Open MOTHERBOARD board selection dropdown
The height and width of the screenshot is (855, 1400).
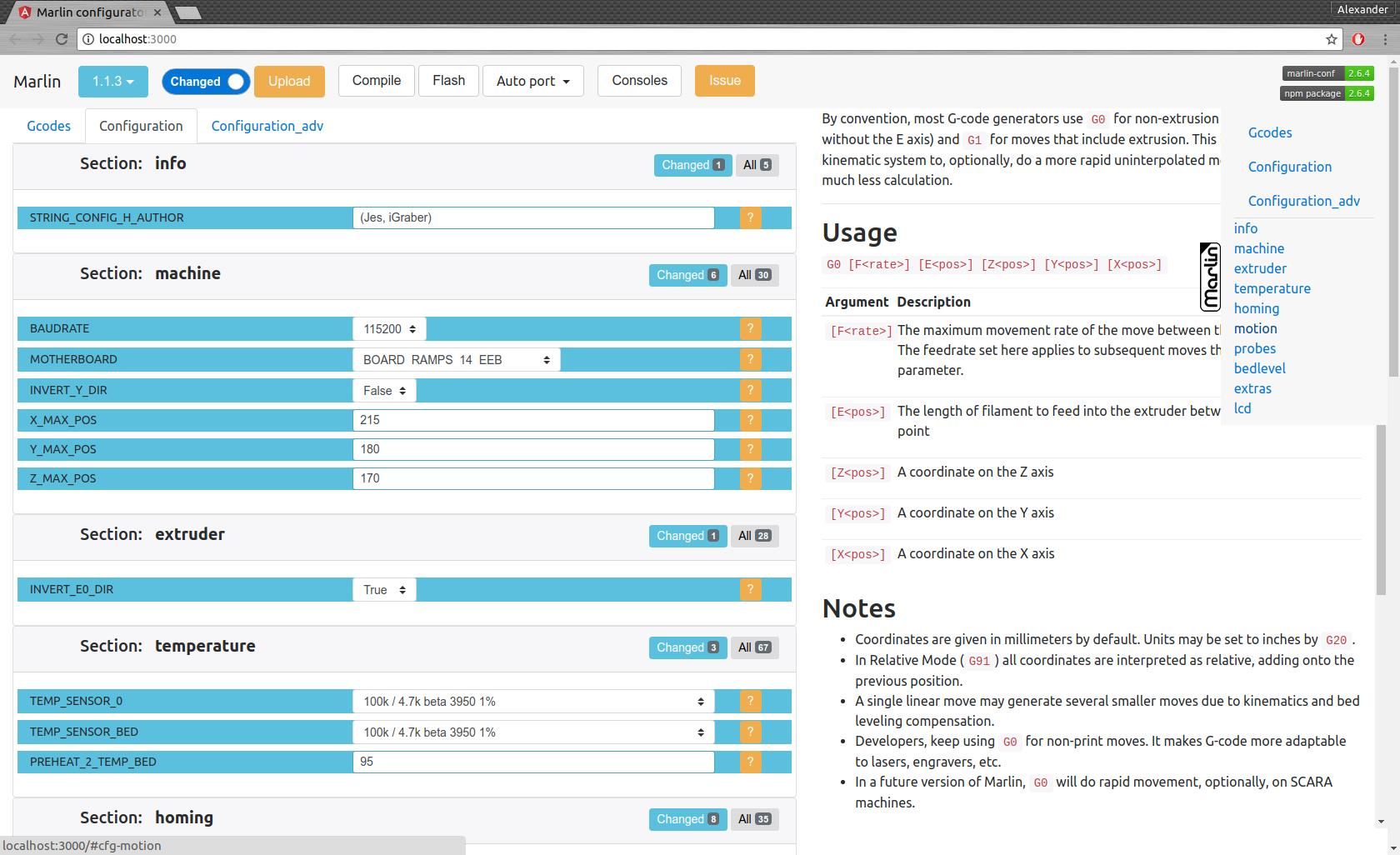point(456,360)
